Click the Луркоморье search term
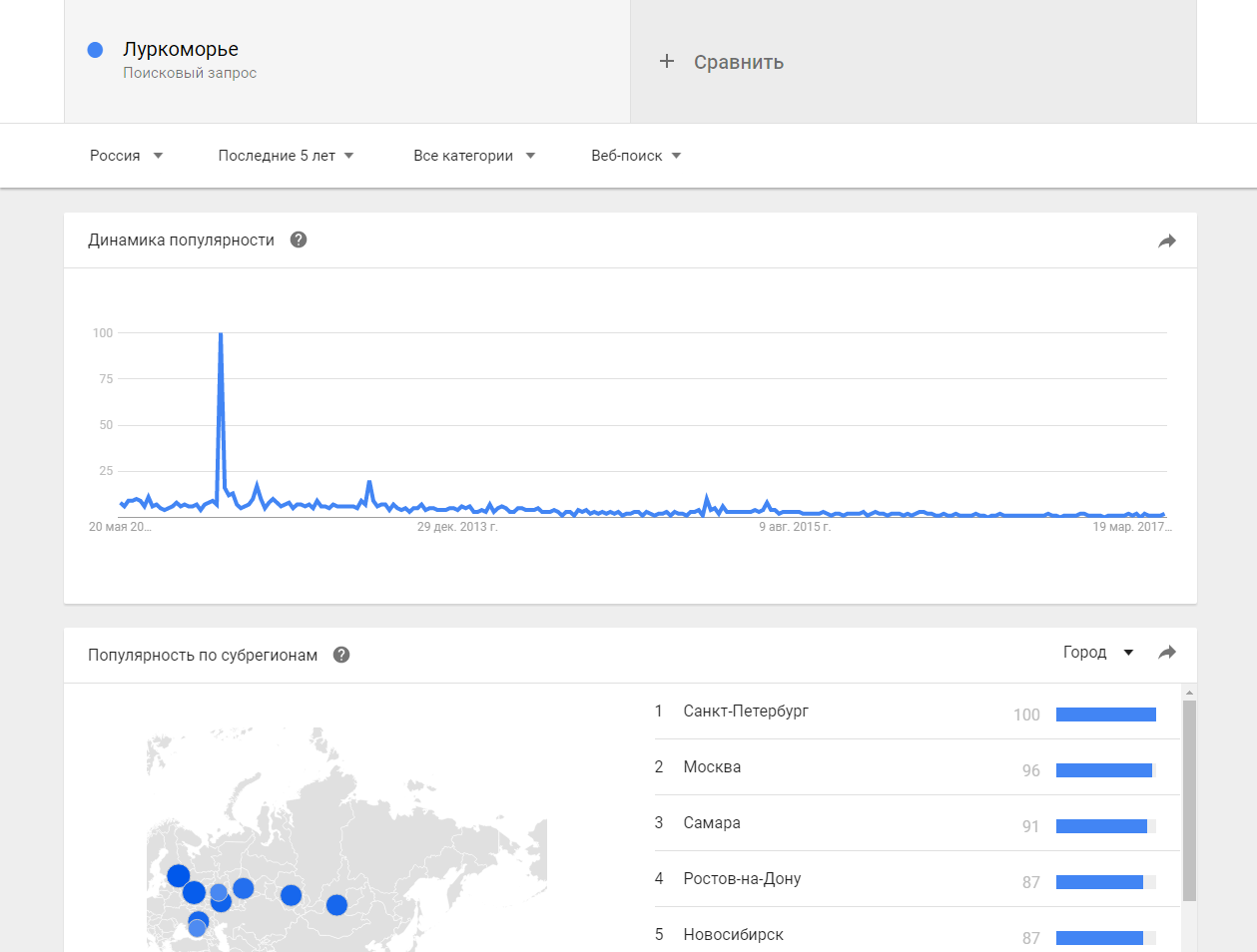Screen dimensions: 1257x952 point(181,50)
